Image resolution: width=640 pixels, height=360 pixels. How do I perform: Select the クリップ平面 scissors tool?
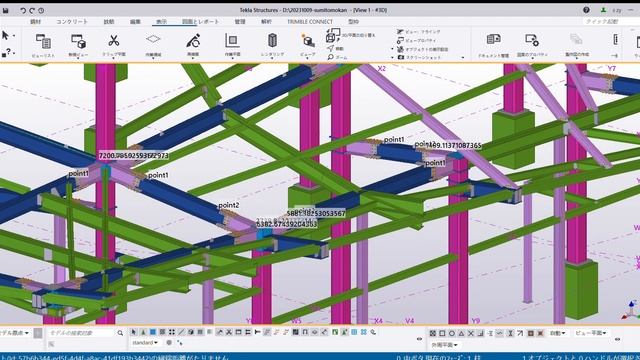click(113, 40)
